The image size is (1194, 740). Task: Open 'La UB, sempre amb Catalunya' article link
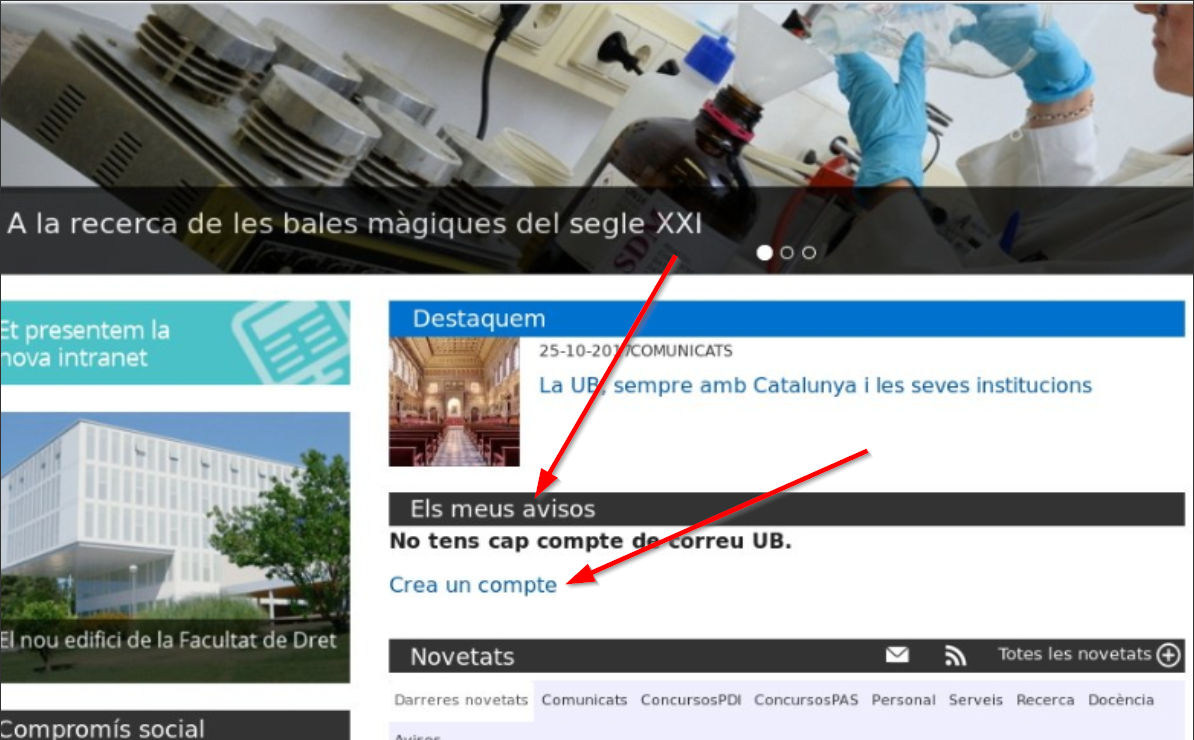[x=815, y=385]
